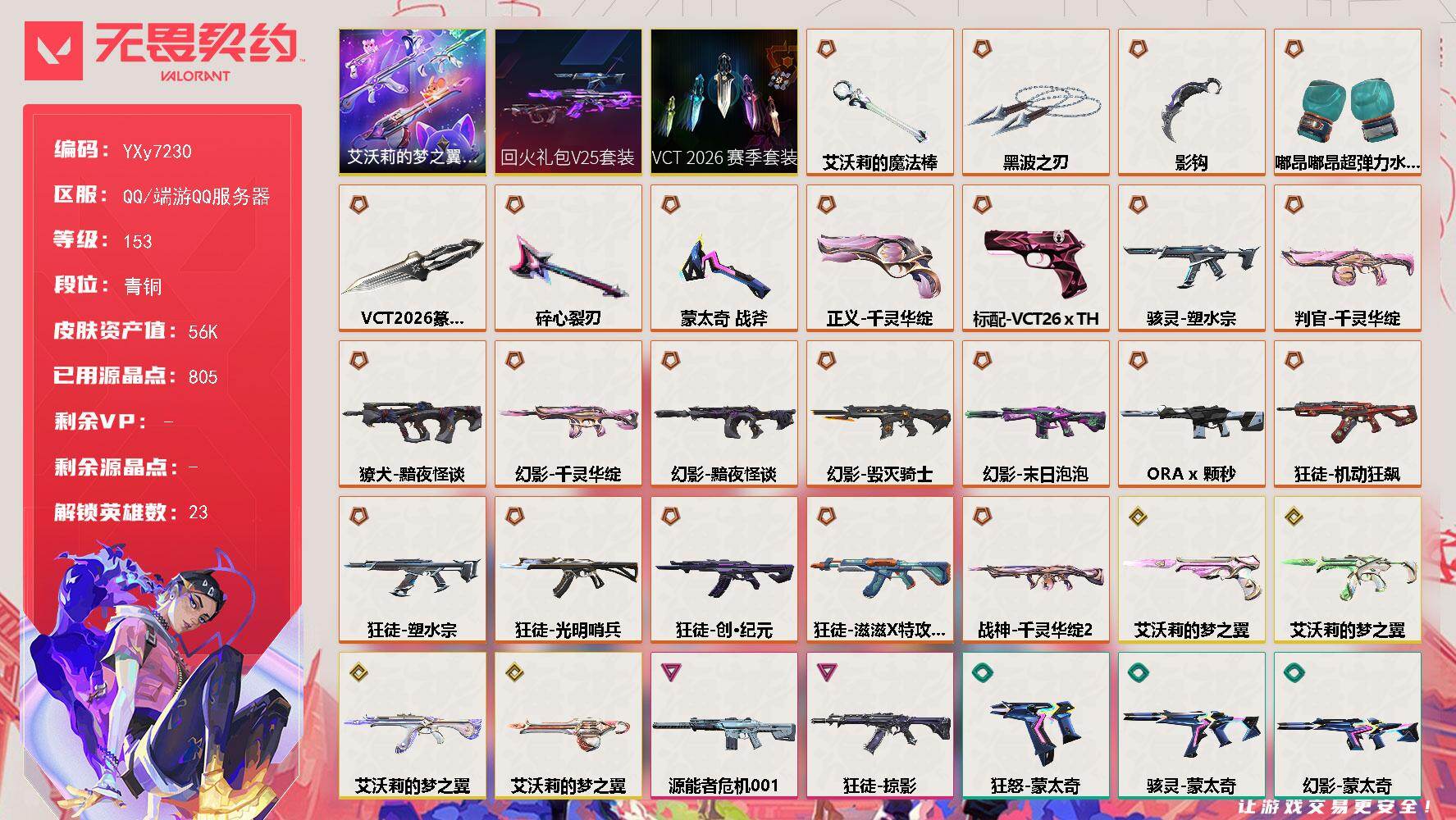The height and width of the screenshot is (820, 1456).
Task: Choose the 蒙太奇 战斧 melee skin
Action: [723, 257]
